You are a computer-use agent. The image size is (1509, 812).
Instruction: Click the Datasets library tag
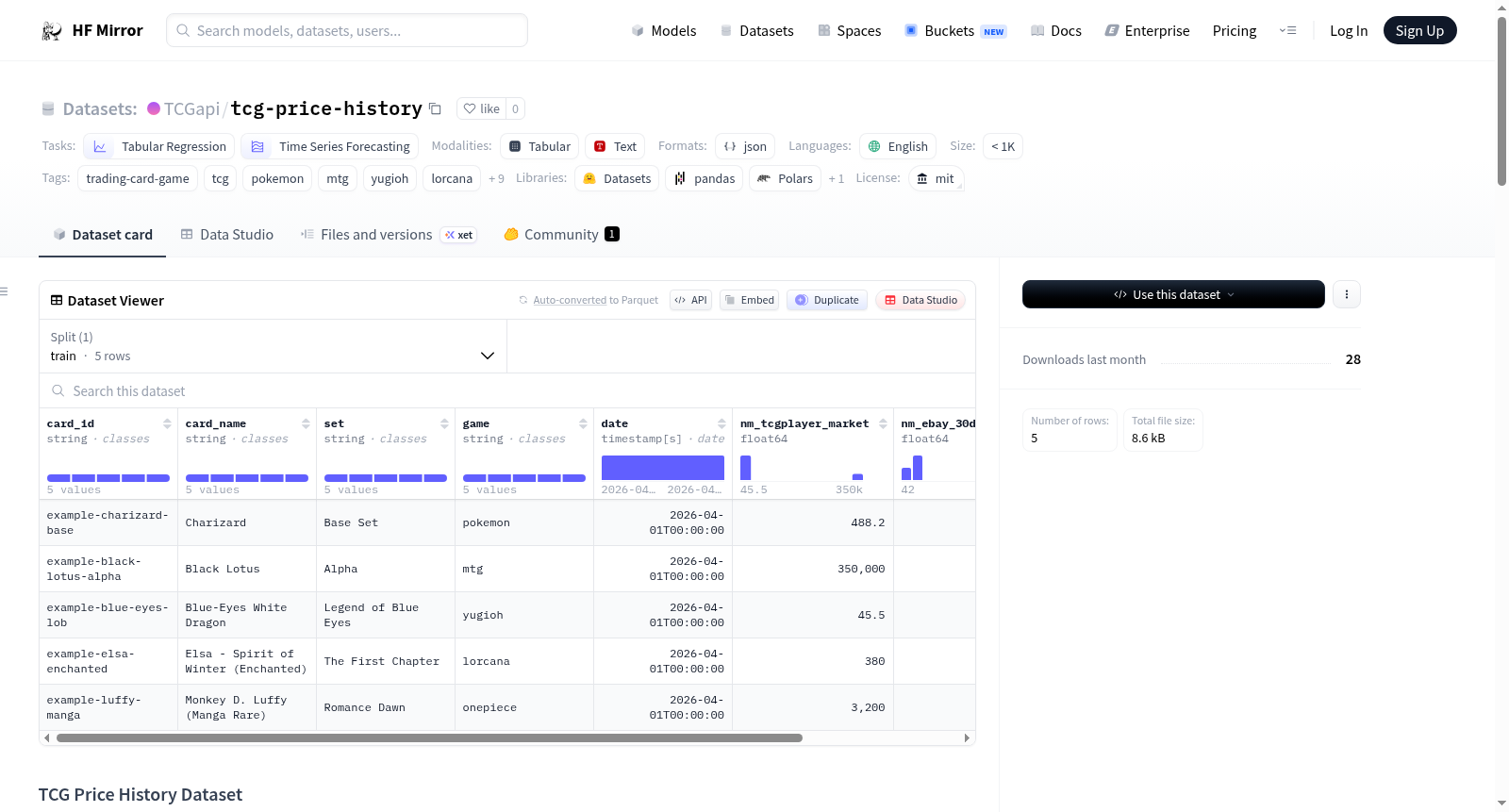point(617,178)
